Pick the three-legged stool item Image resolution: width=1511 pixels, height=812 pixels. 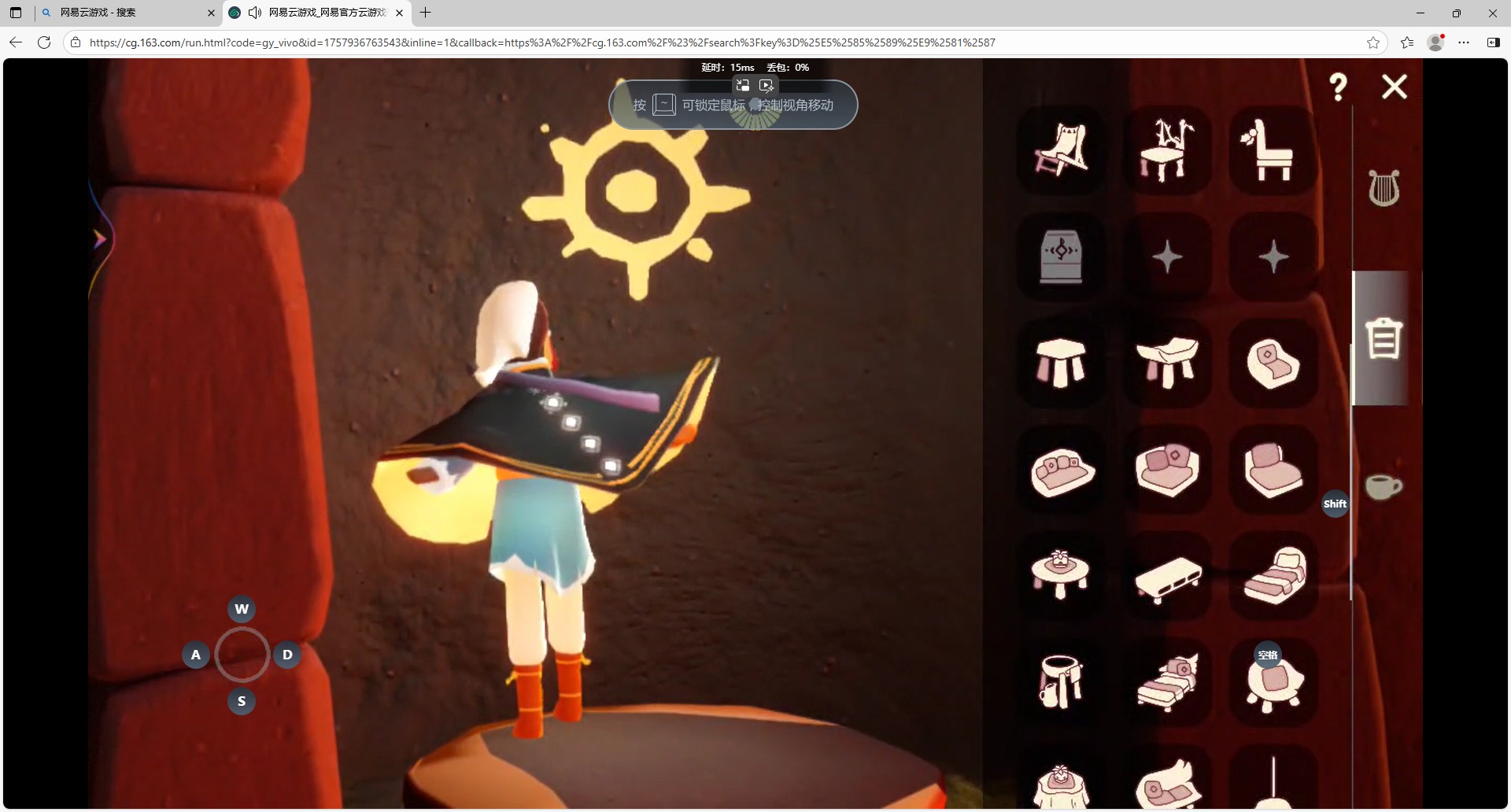(x=1061, y=363)
